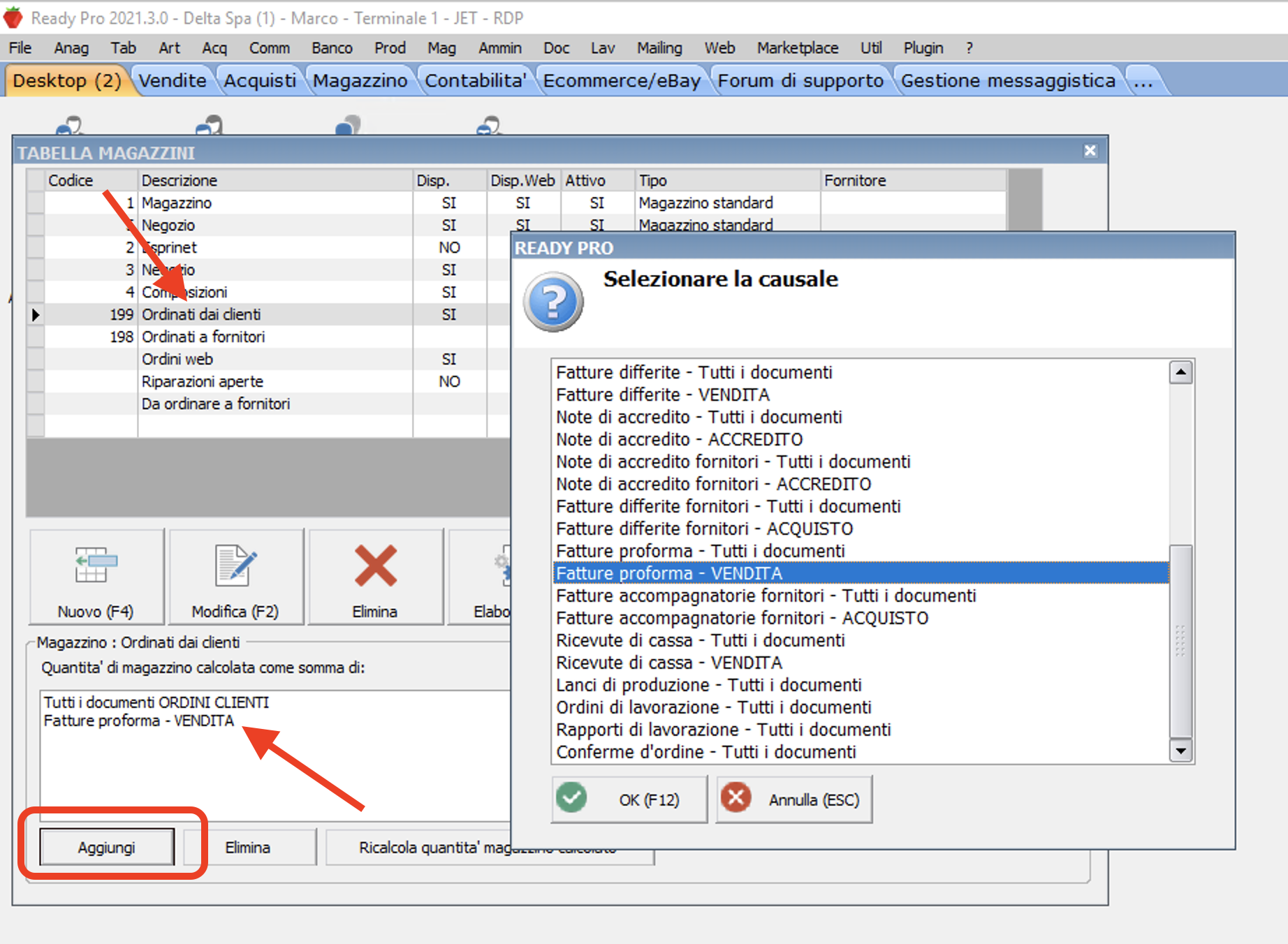Viewport: 1288px width, 944px height.
Task: Open the Marketplace menu
Action: 798,47
